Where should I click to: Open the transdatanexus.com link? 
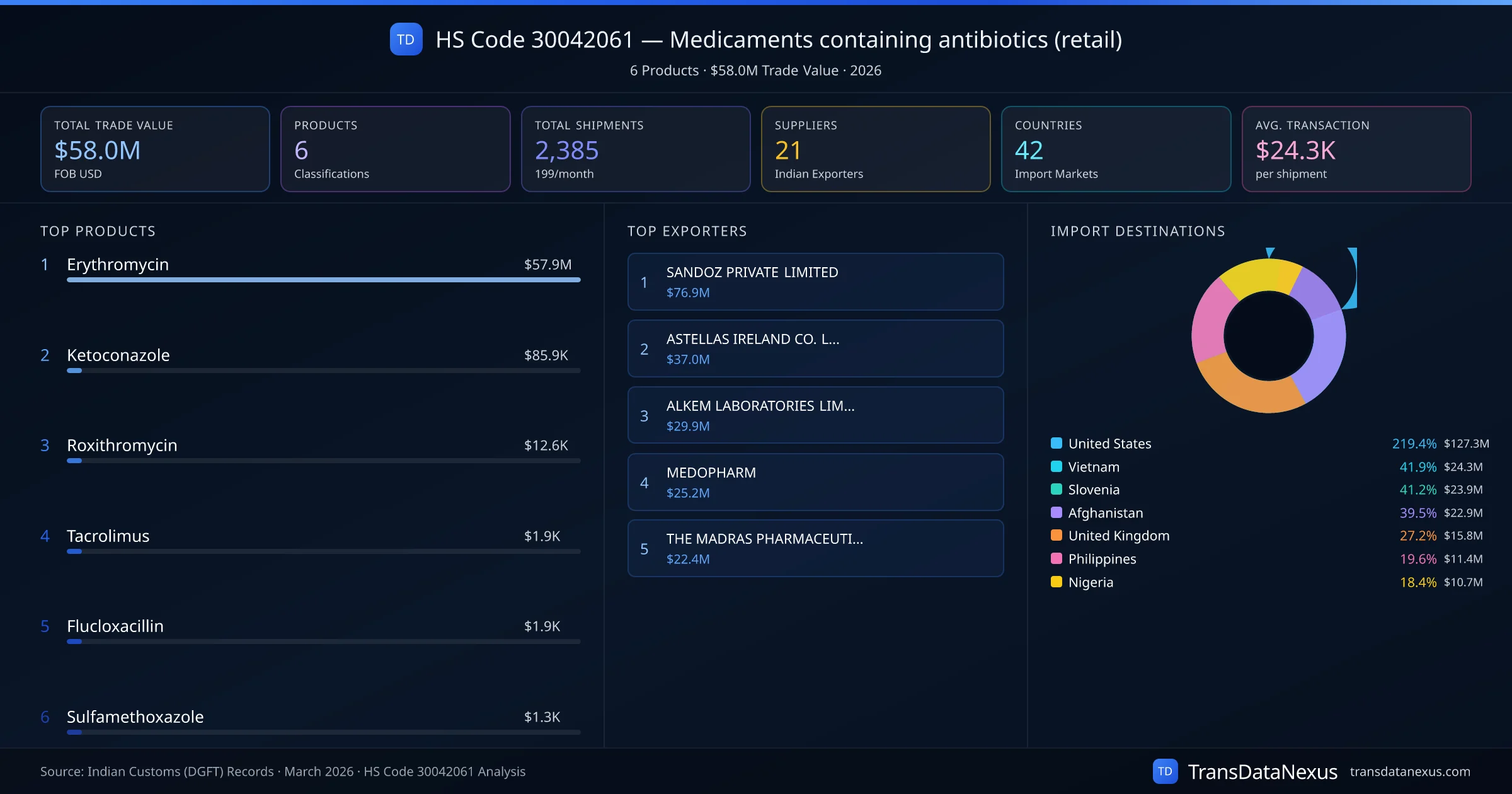point(1409,771)
